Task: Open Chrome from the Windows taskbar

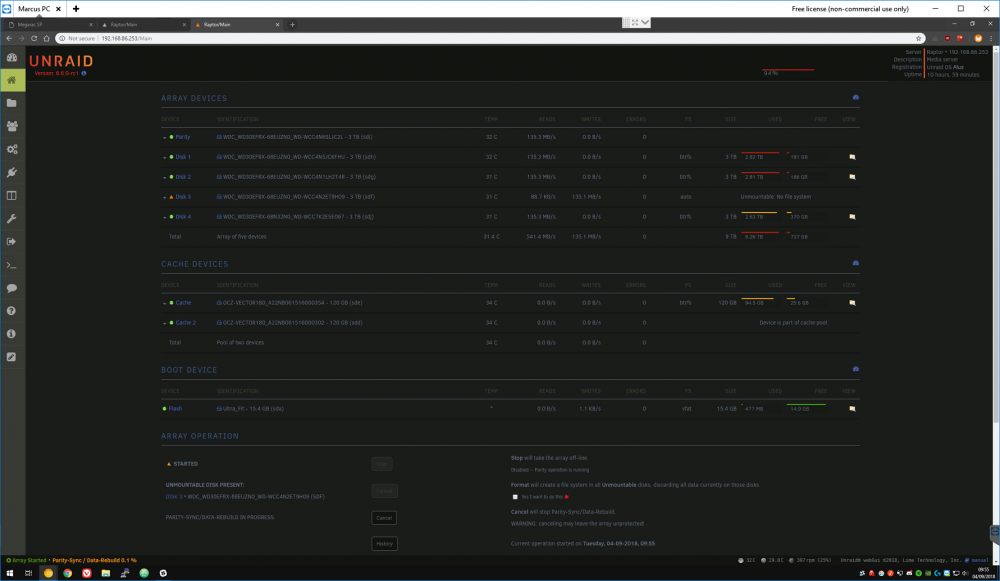Action: [x=68, y=573]
